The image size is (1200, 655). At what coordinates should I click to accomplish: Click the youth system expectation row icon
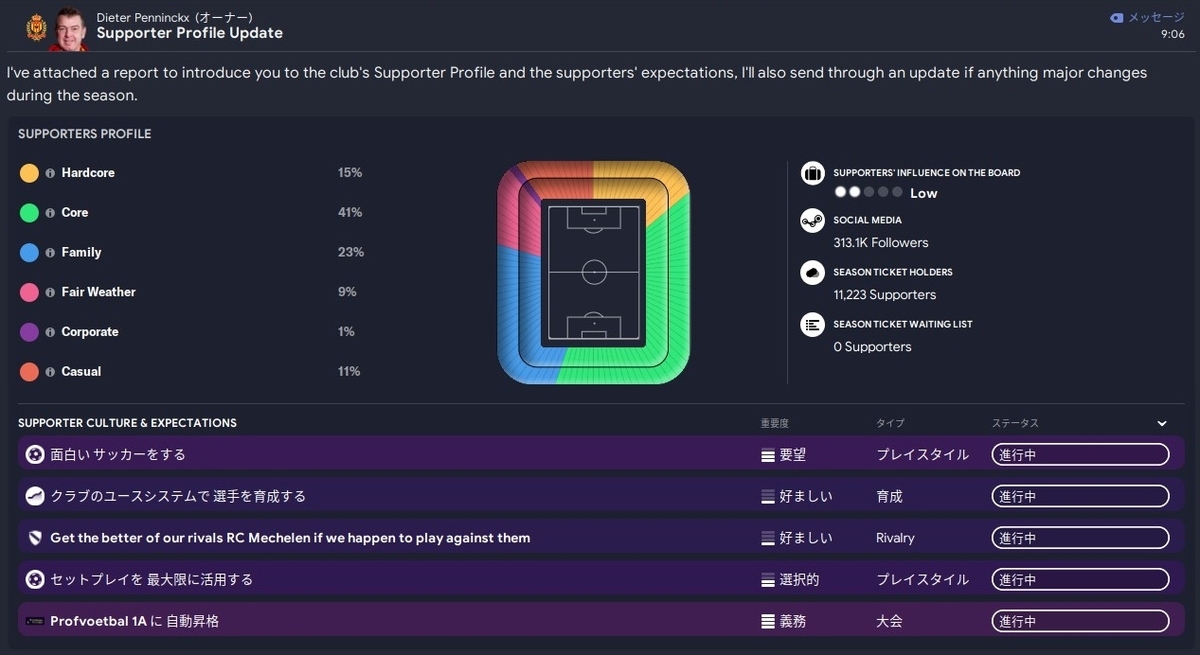coord(35,496)
